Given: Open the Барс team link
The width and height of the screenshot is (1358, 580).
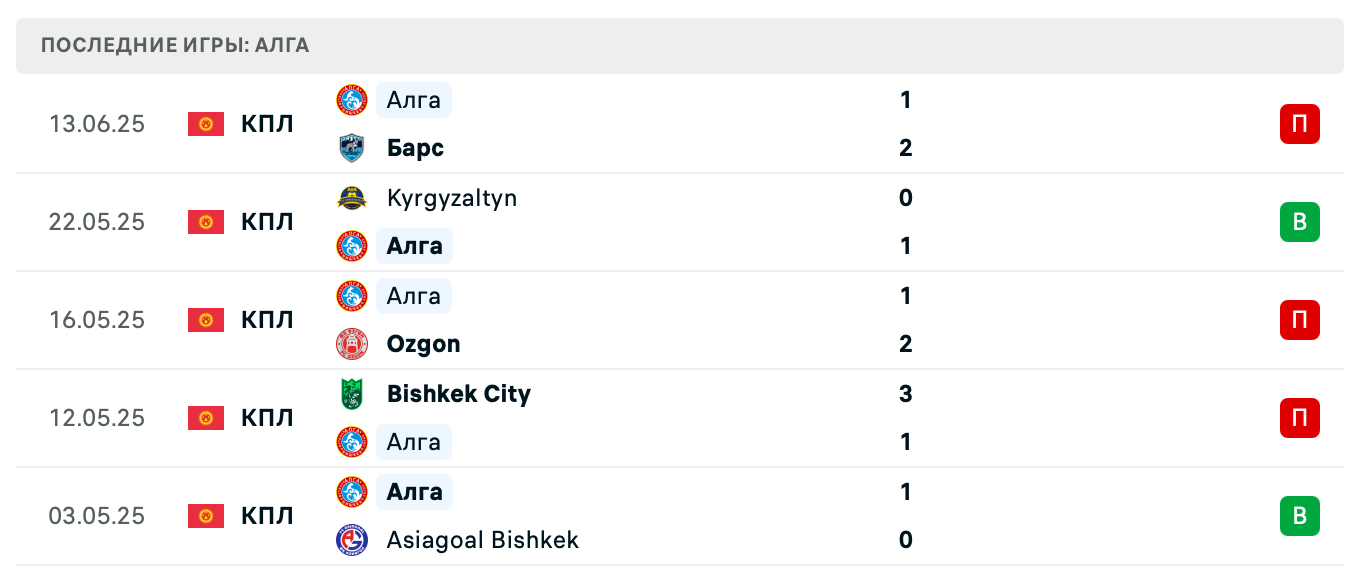Looking at the screenshot, I should pos(415,148).
